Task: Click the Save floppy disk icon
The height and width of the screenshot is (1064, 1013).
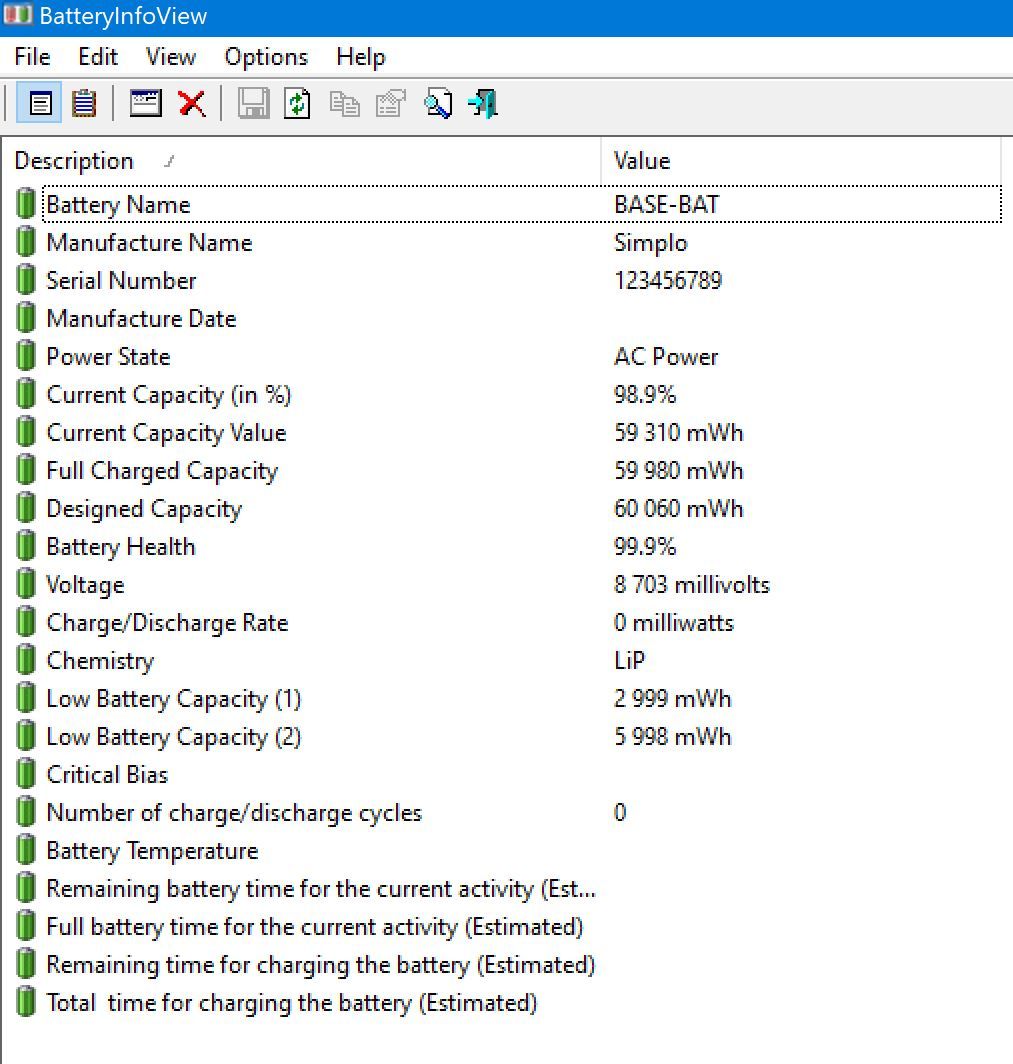Action: point(253,104)
